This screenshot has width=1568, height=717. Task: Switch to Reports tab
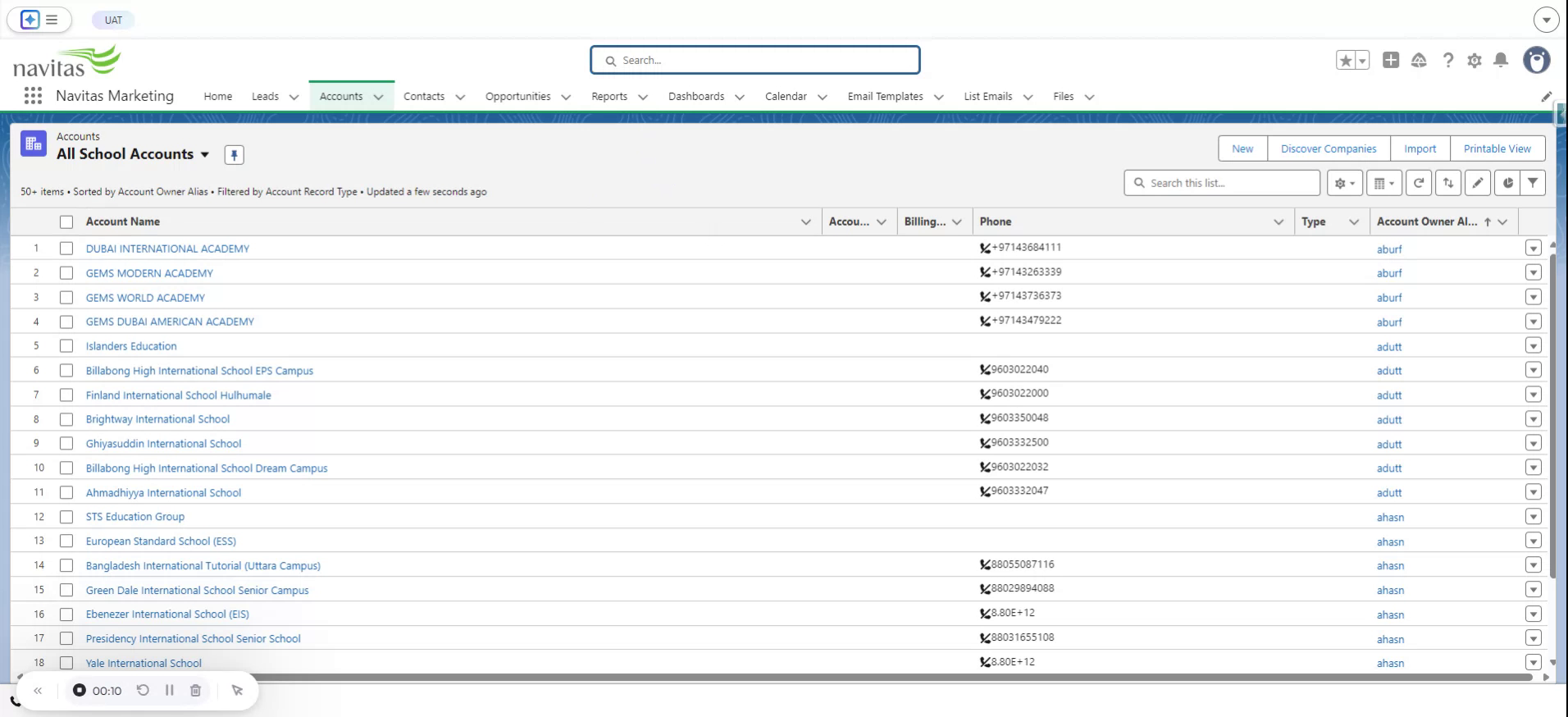[x=609, y=96]
